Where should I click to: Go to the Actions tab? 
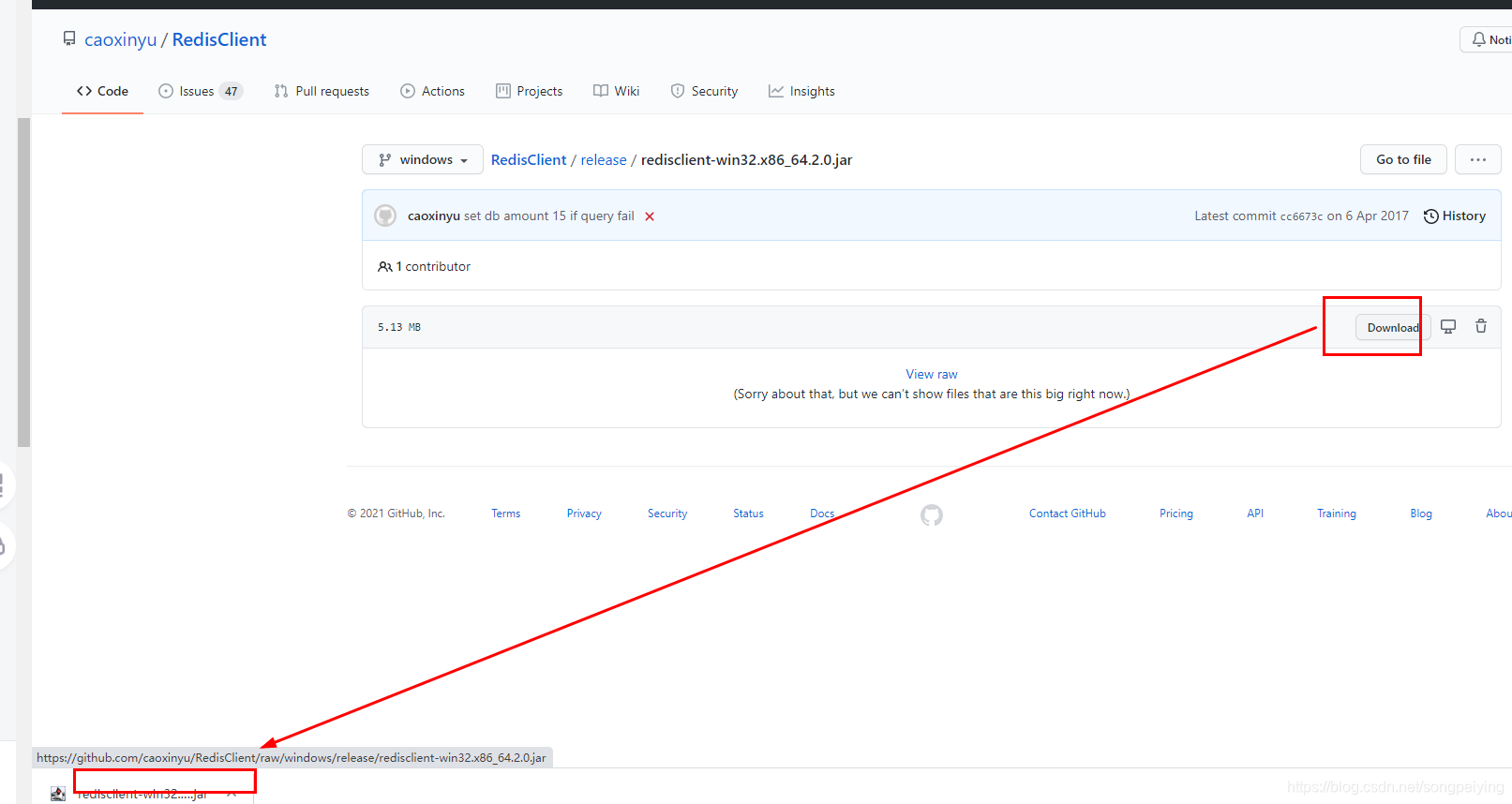point(432,91)
